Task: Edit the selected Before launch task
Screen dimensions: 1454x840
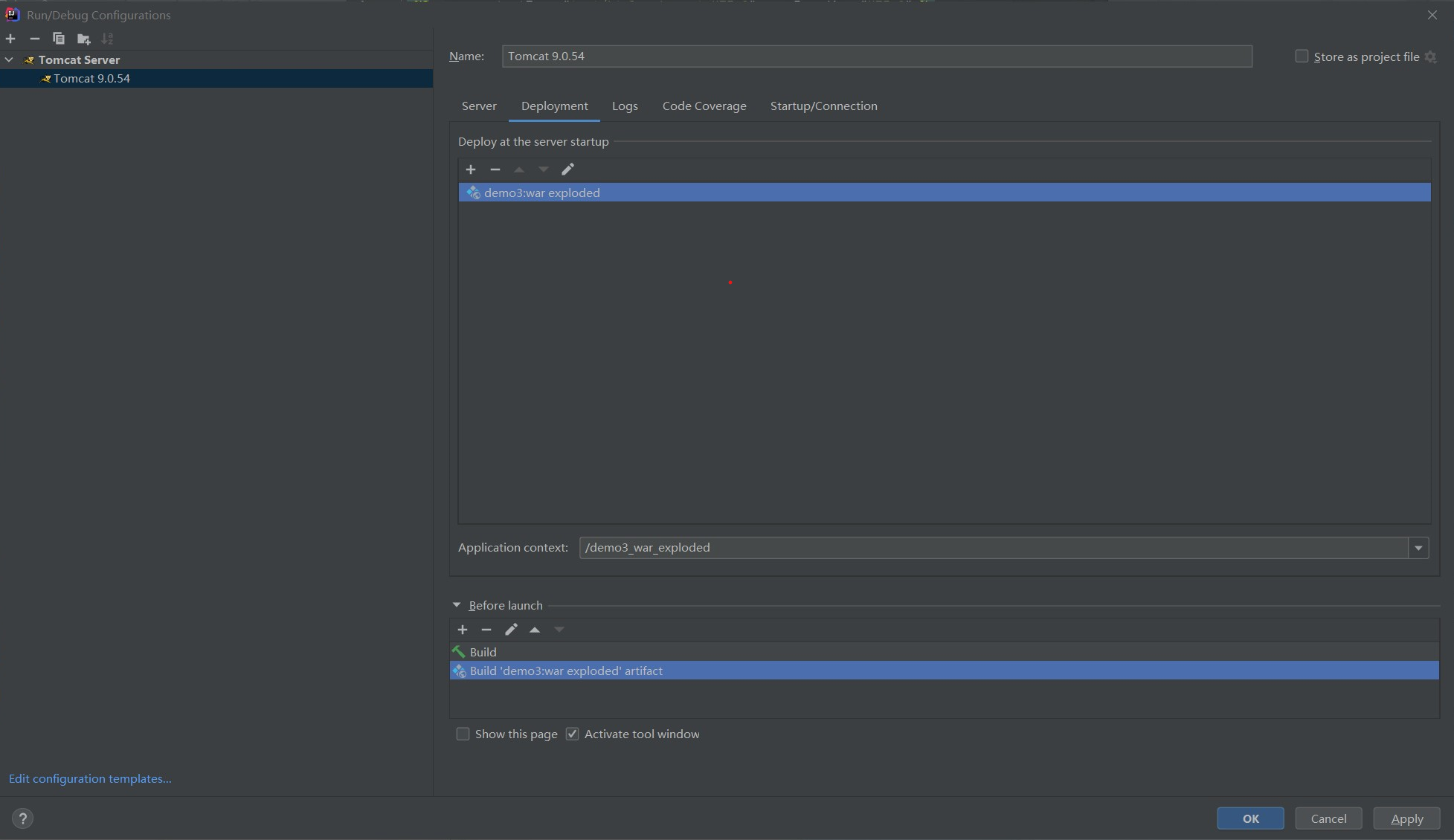Action: pyautogui.click(x=511, y=630)
